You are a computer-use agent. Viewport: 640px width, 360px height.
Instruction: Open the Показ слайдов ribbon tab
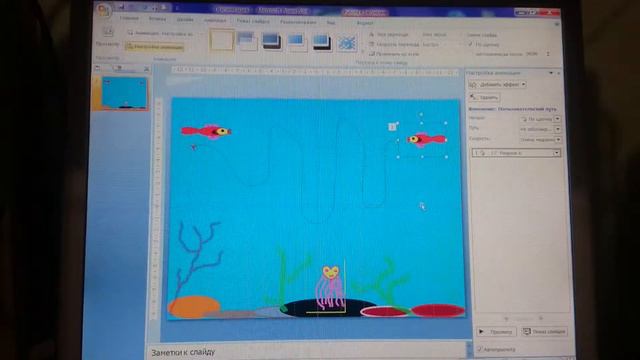[253, 21]
